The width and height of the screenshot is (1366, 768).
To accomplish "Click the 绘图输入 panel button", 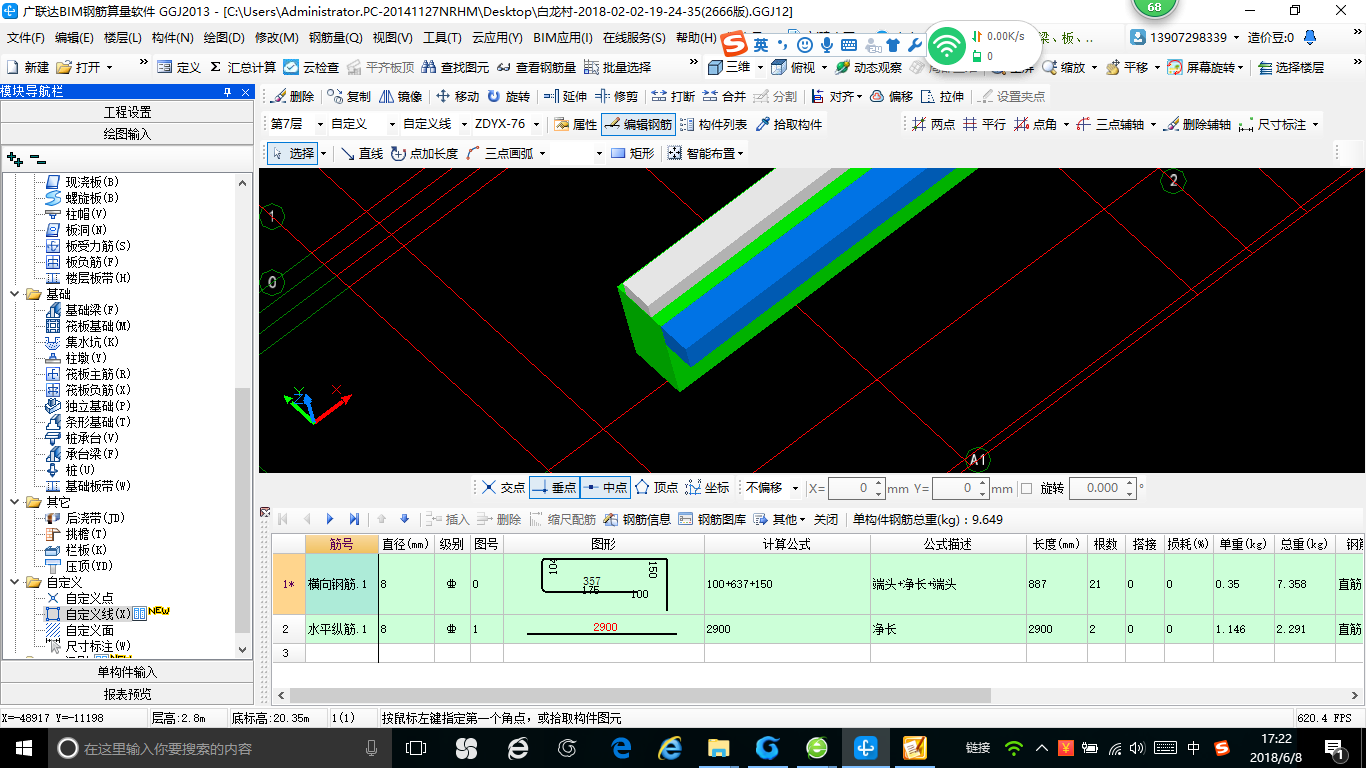I will 128,133.
